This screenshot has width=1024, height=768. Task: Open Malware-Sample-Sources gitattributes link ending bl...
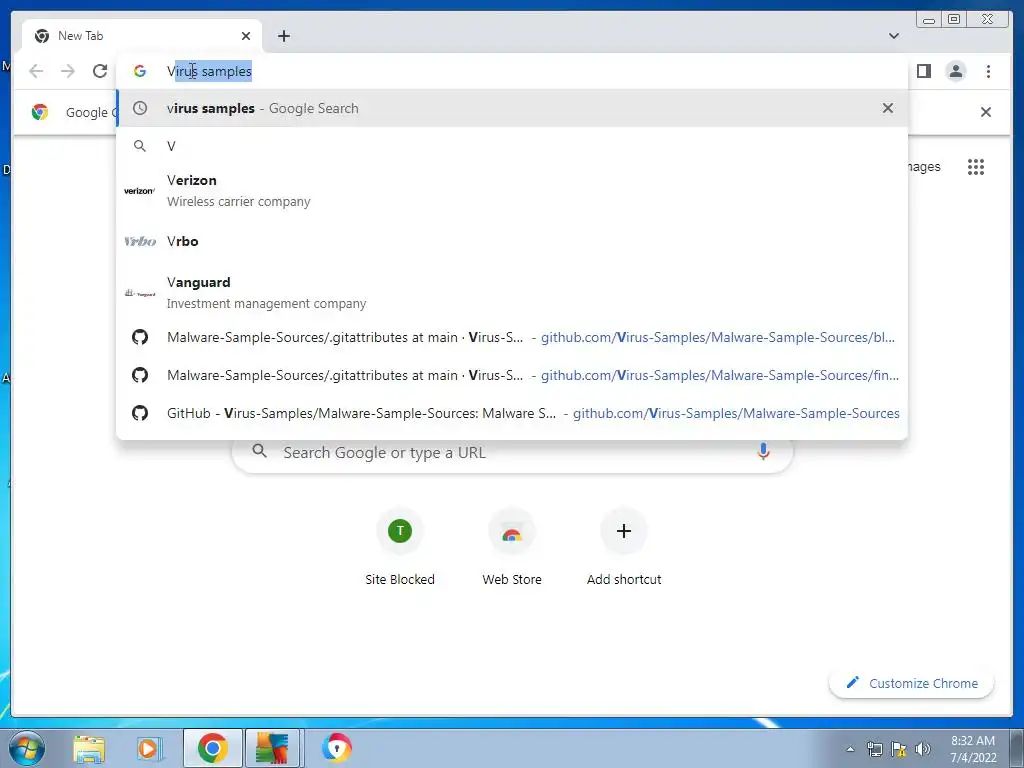[x=512, y=338]
